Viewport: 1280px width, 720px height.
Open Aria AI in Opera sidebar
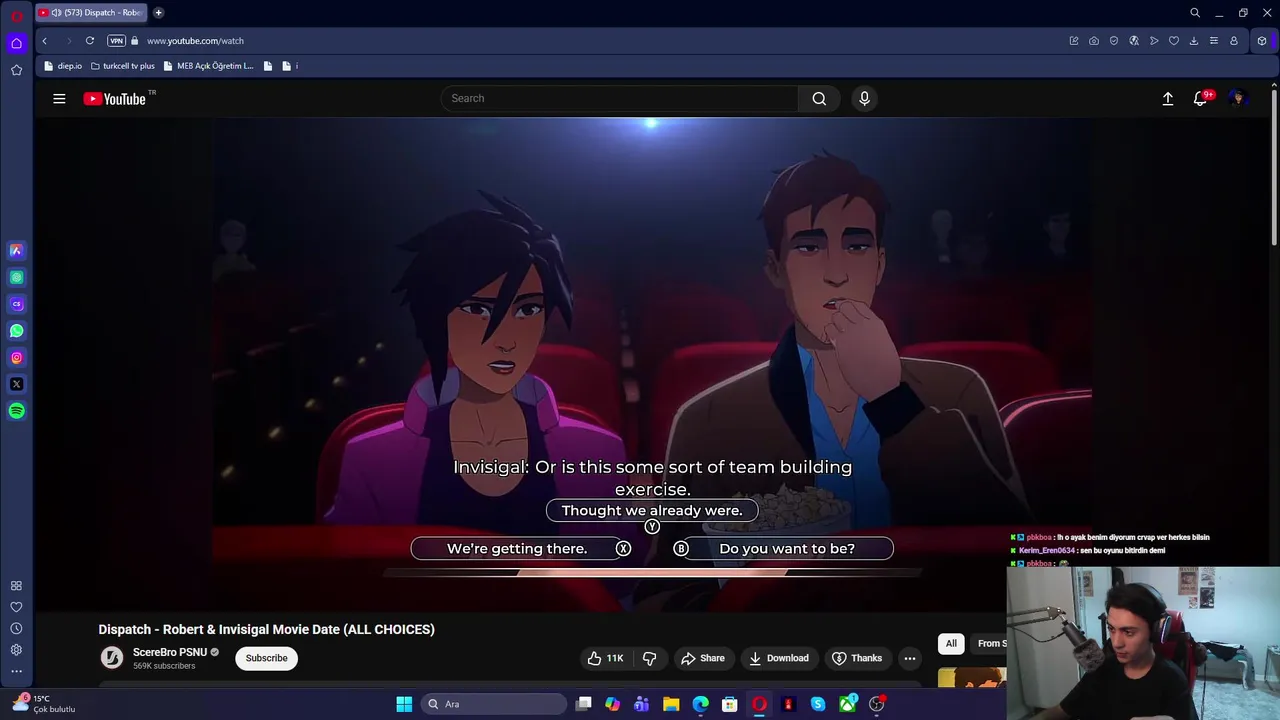[16, 251]
